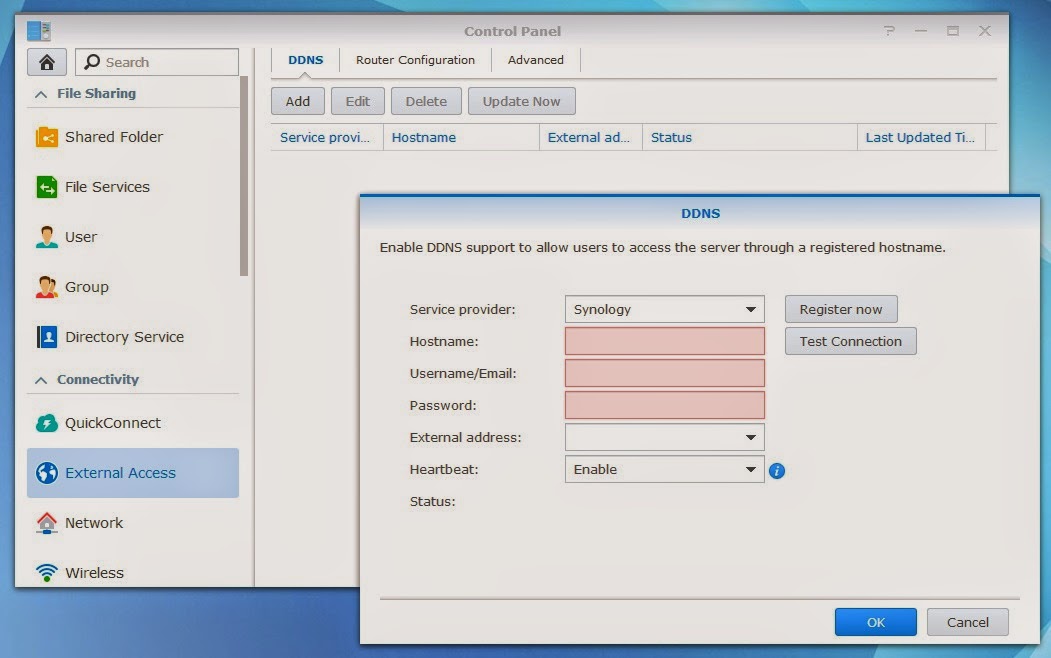Sort by the Service provider column header
The height and width of the screenshot is (658, 1051).
tap(326, 137)
